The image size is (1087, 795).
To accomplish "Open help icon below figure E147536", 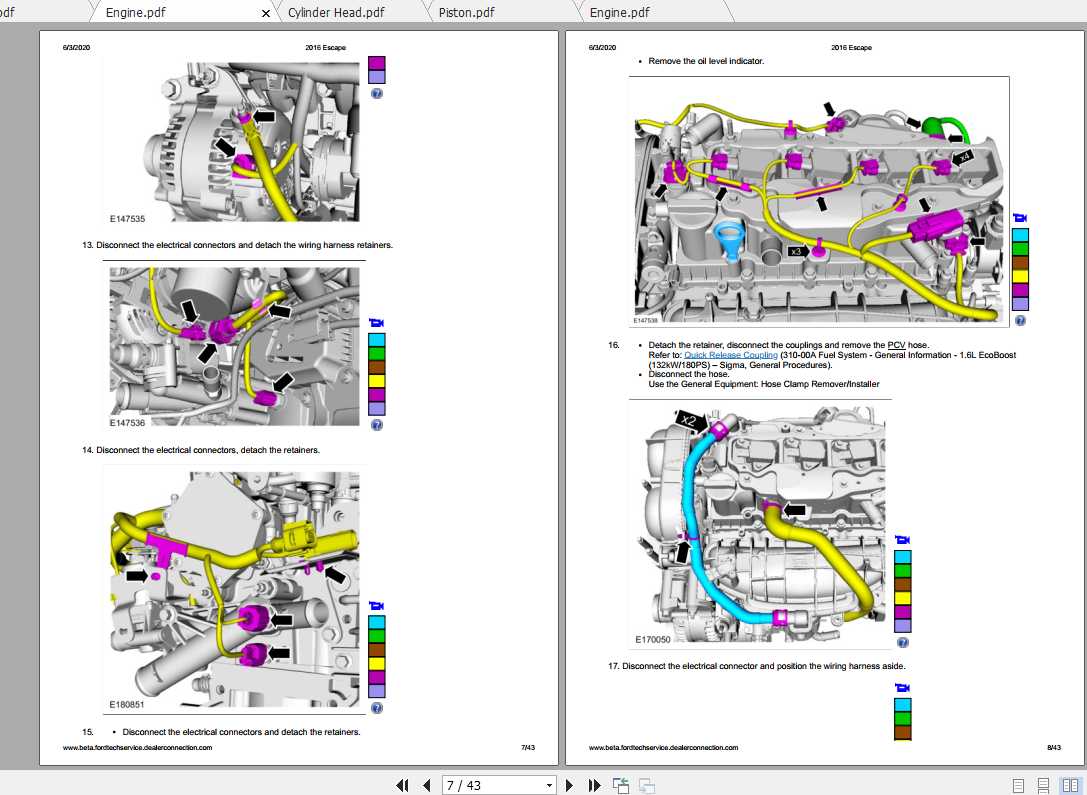I will pyautogui.click(x=377, y=424).
